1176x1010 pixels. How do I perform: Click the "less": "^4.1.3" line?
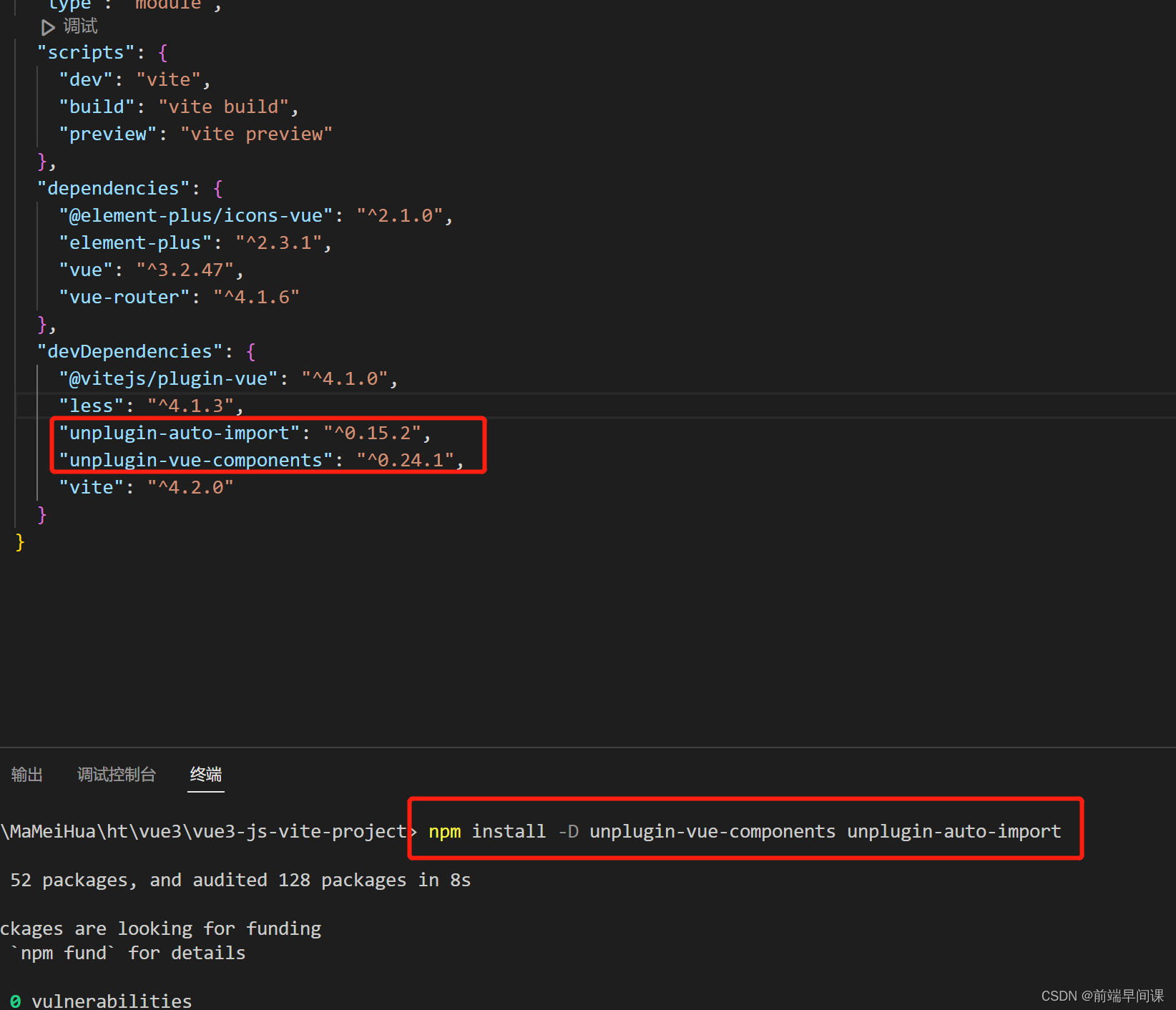(152, 406)
